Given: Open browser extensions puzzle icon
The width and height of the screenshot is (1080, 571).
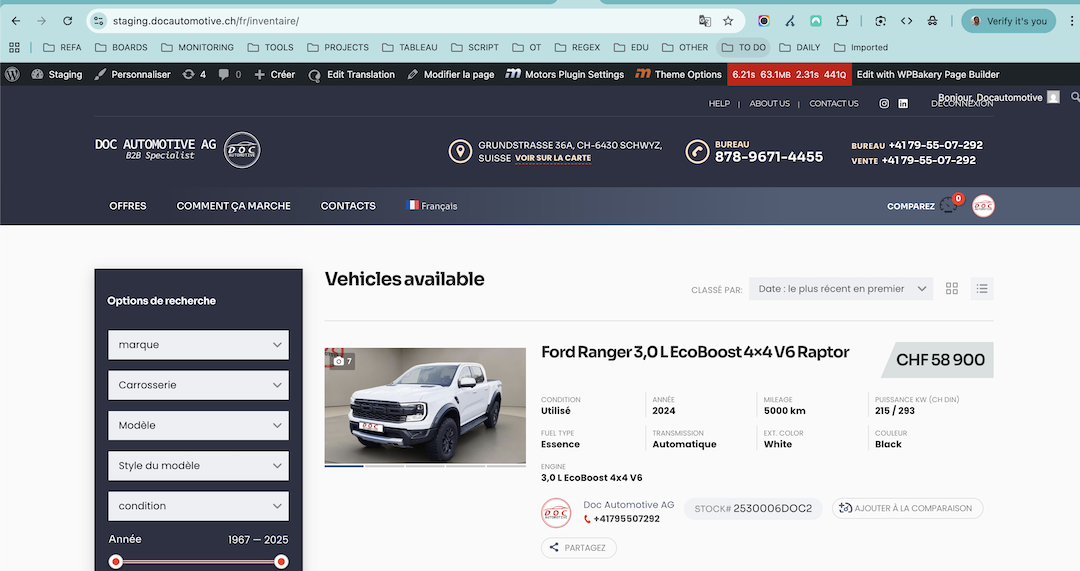Looking at the screenshot, I should (x=842, y=21).
